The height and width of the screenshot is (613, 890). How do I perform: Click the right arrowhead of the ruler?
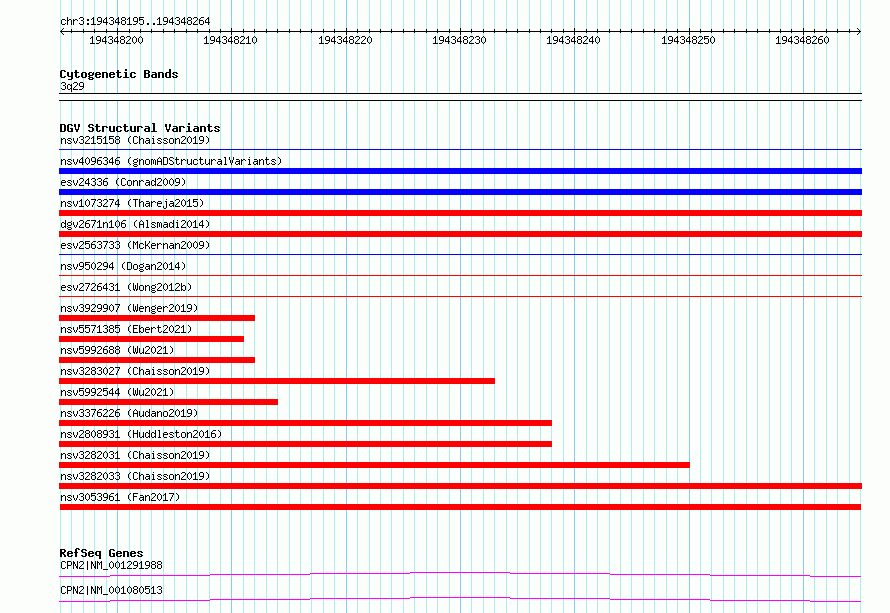(859, 31)
